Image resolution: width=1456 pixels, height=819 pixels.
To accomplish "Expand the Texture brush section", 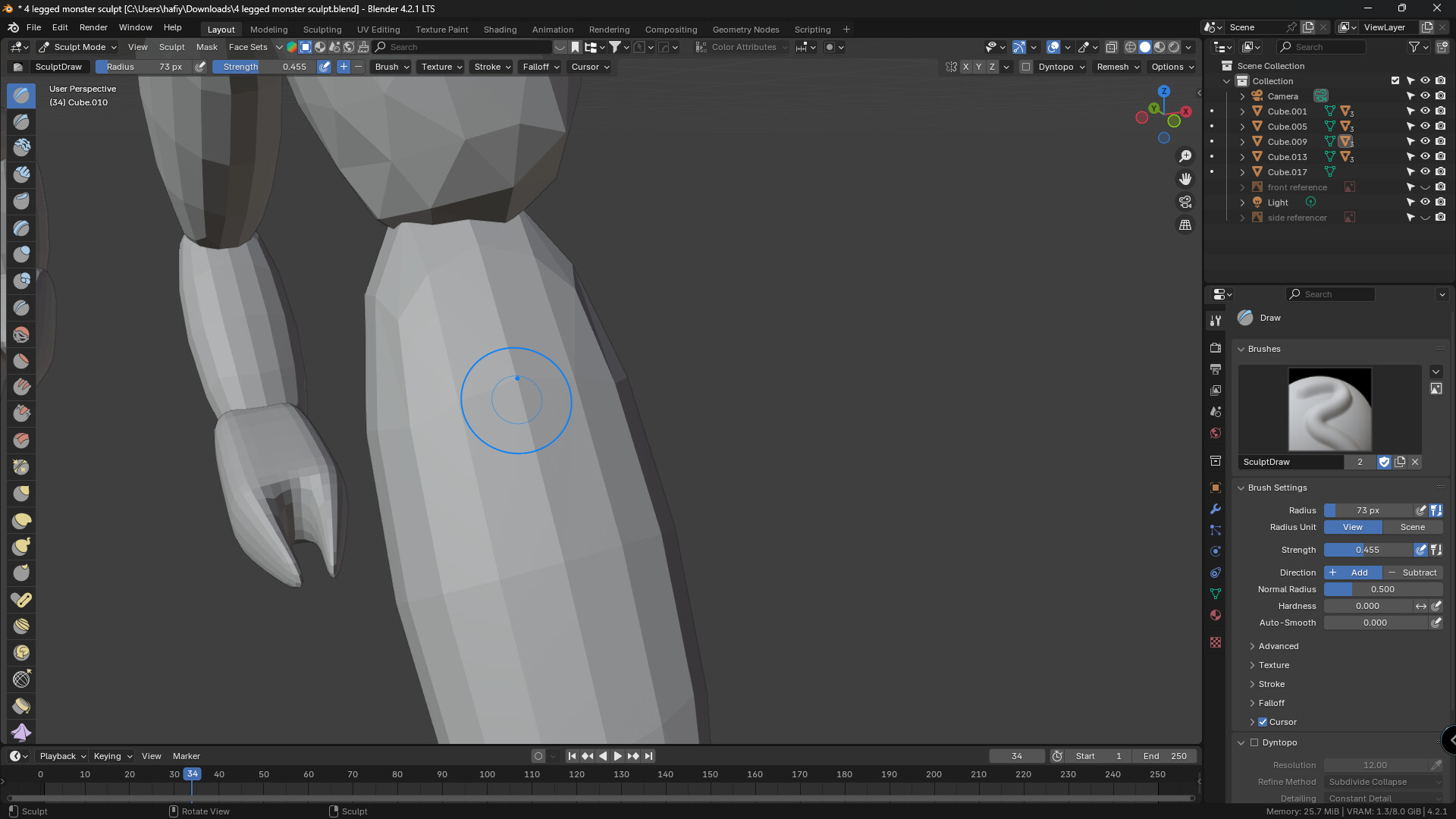I will [1274, 665].
